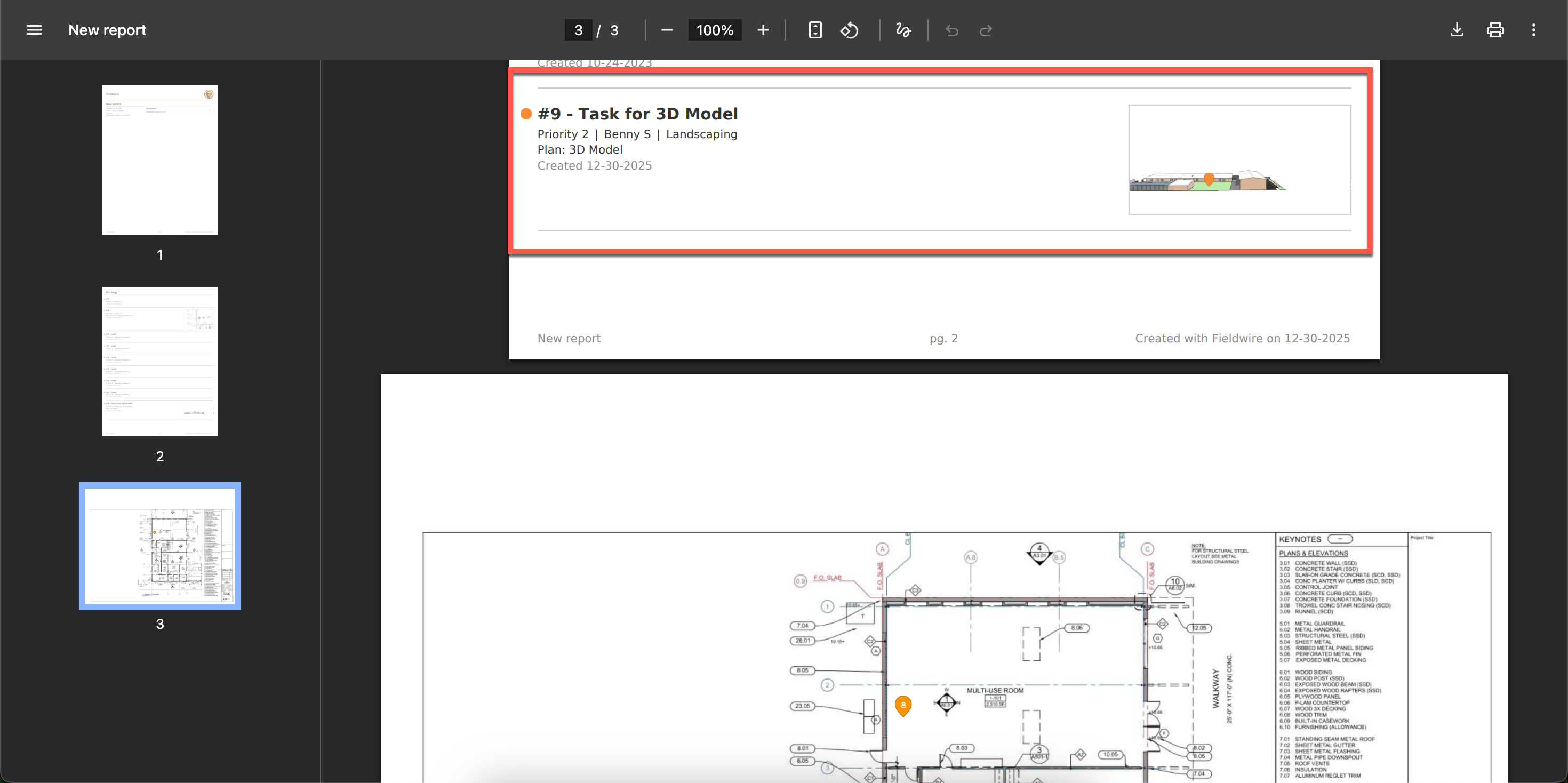Toggle the sidebar hamburger menu
The width and height of the screenshot is (1568, 783).
click(34, 30)
